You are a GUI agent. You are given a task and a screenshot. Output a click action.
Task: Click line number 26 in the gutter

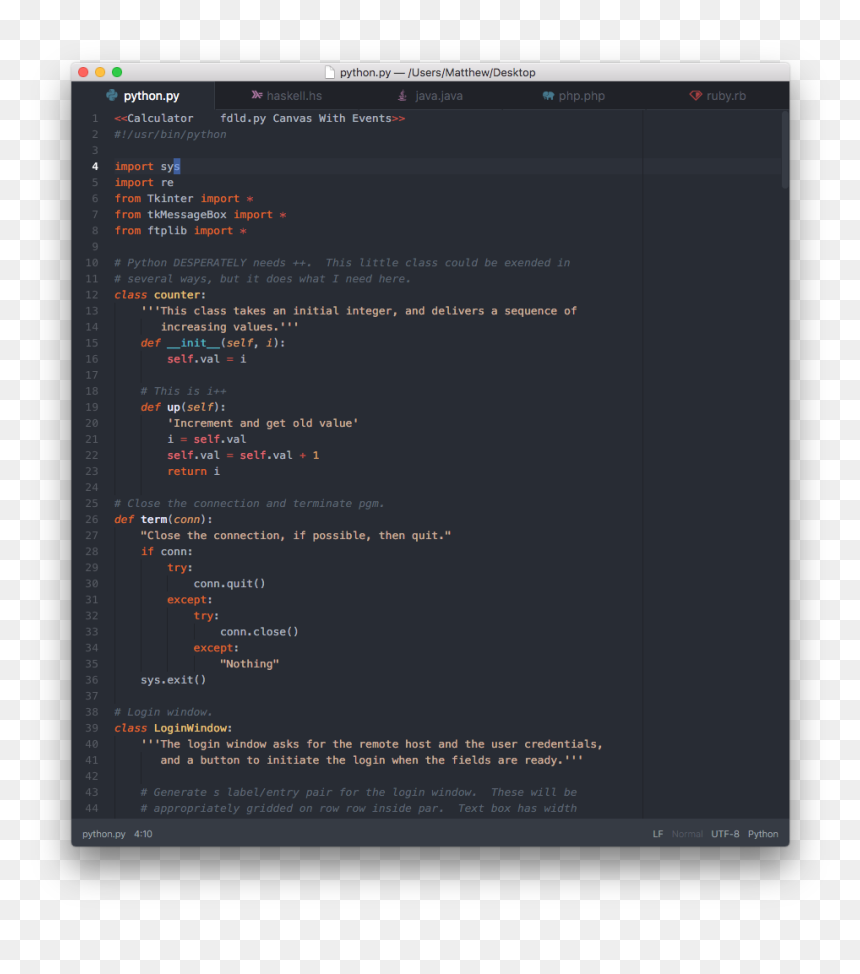[92, 519]
